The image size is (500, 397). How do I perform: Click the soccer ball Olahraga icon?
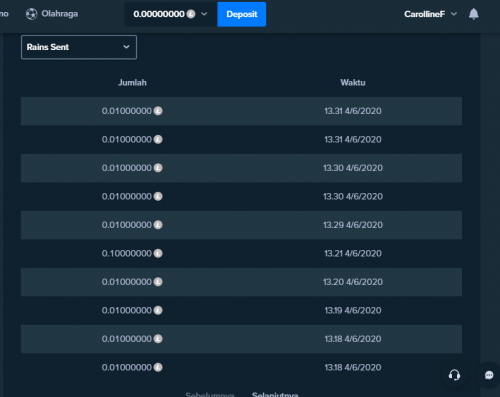[31, 14]
